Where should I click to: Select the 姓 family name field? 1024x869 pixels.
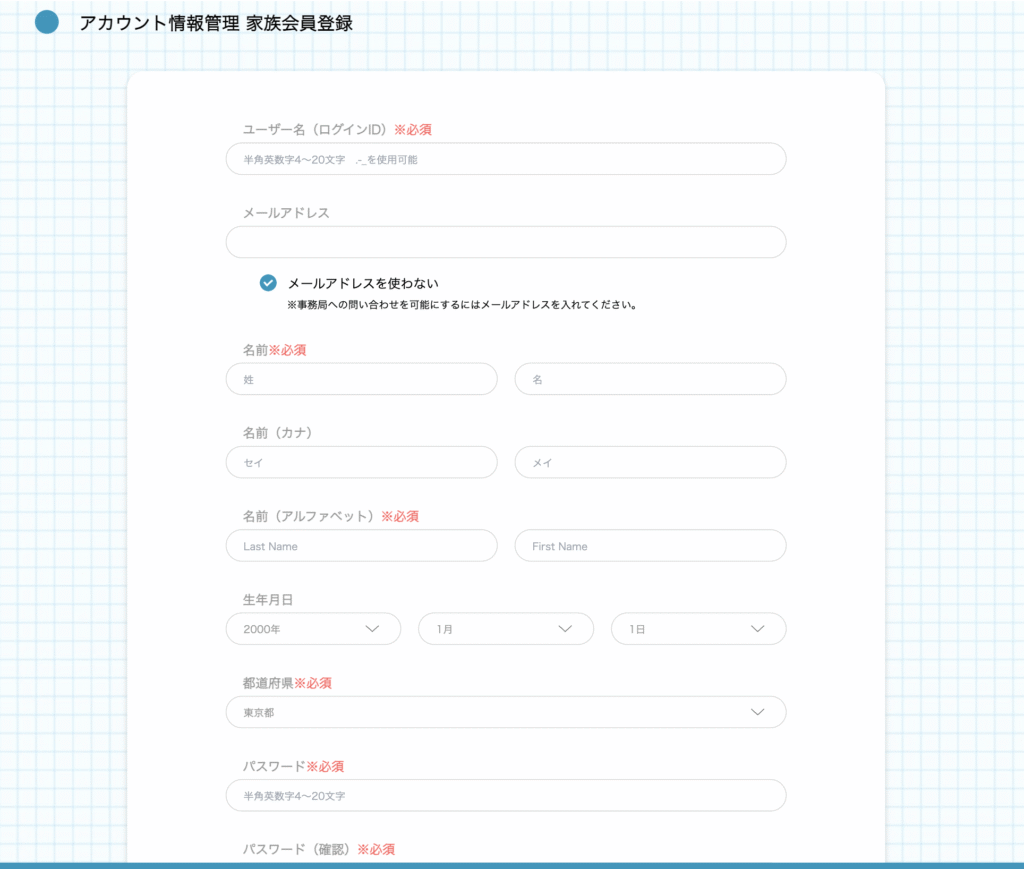coord(361,379)
